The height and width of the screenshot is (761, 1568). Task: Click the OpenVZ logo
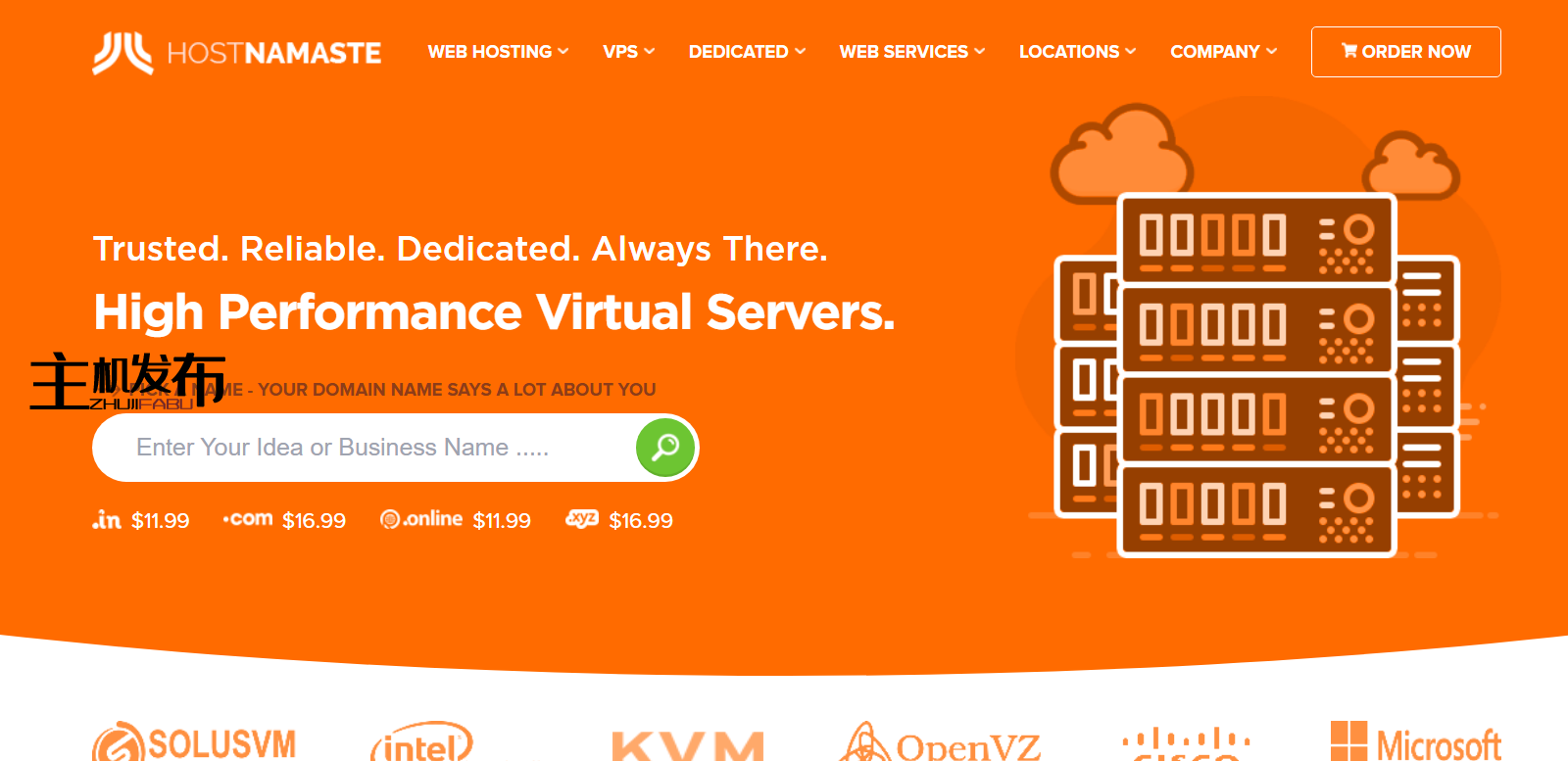[x=939, y=744]
